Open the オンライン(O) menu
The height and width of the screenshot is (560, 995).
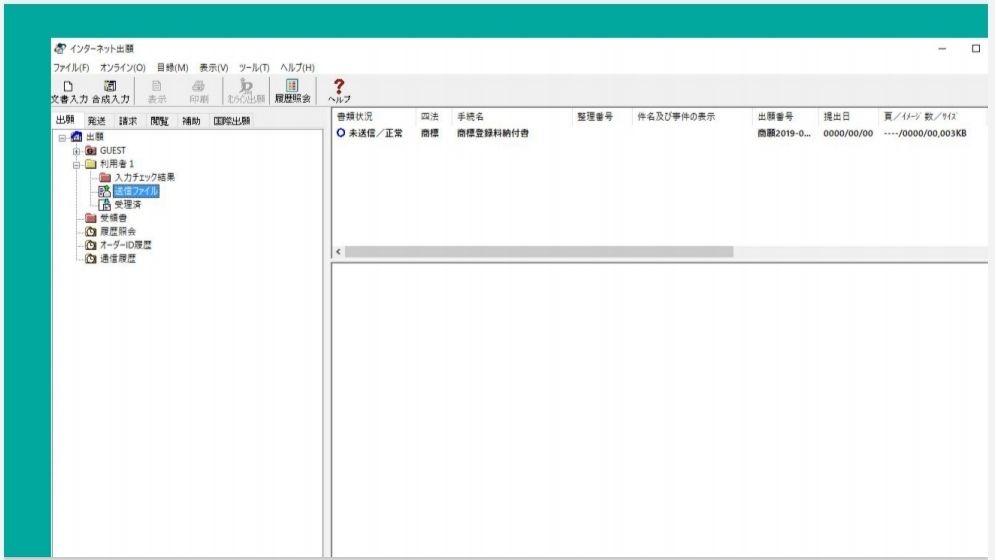122,67
